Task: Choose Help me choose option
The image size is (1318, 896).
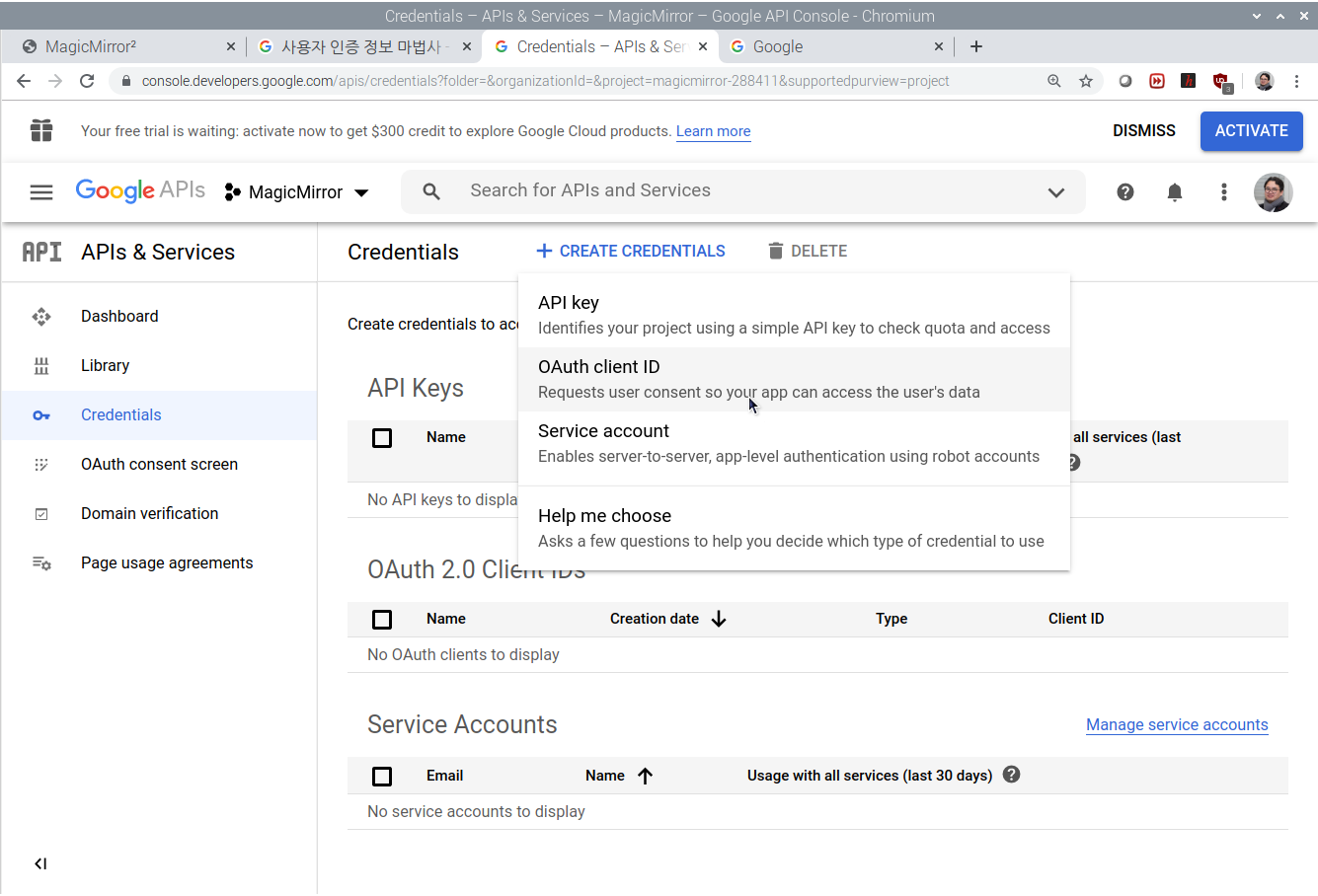Action: [x=794, y=528]
